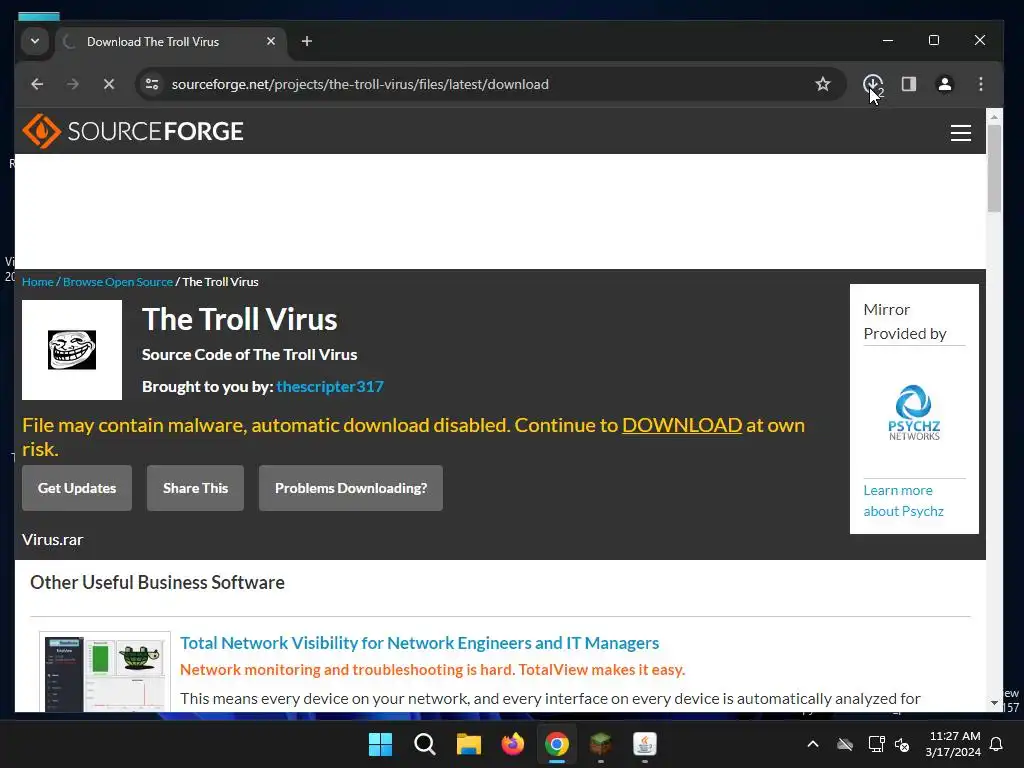The image size is (1024, 768).
Task: Click the troll face project thumbnail
Action: pyautogui.click(x=72, y=350)
